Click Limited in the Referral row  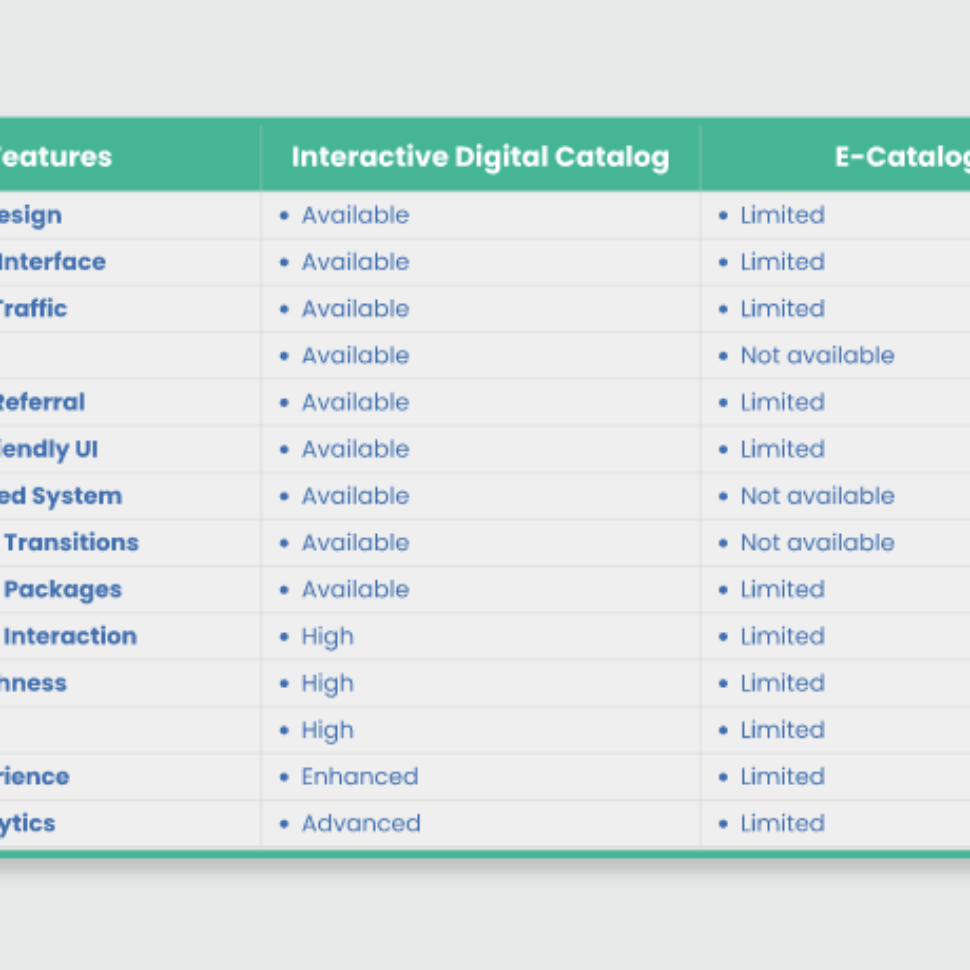tap(782, 403)
